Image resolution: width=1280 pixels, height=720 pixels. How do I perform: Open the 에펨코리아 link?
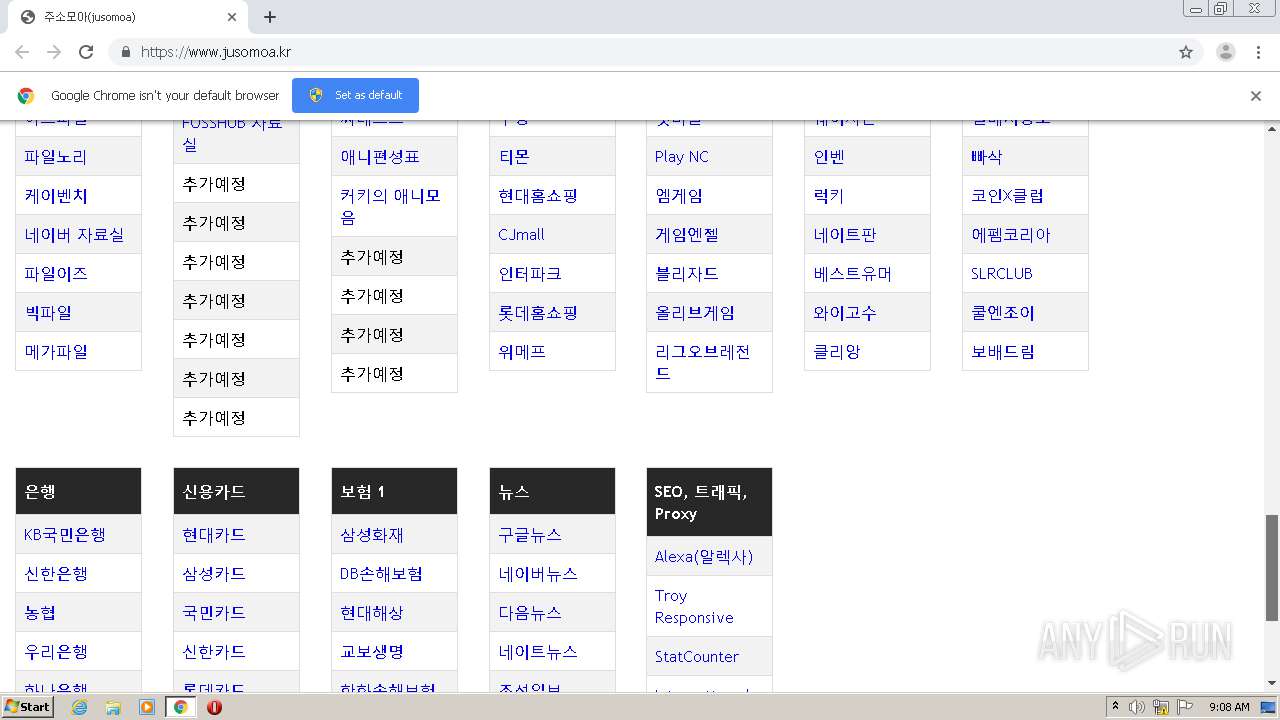pyautogui.click(x=1011, y=235)
